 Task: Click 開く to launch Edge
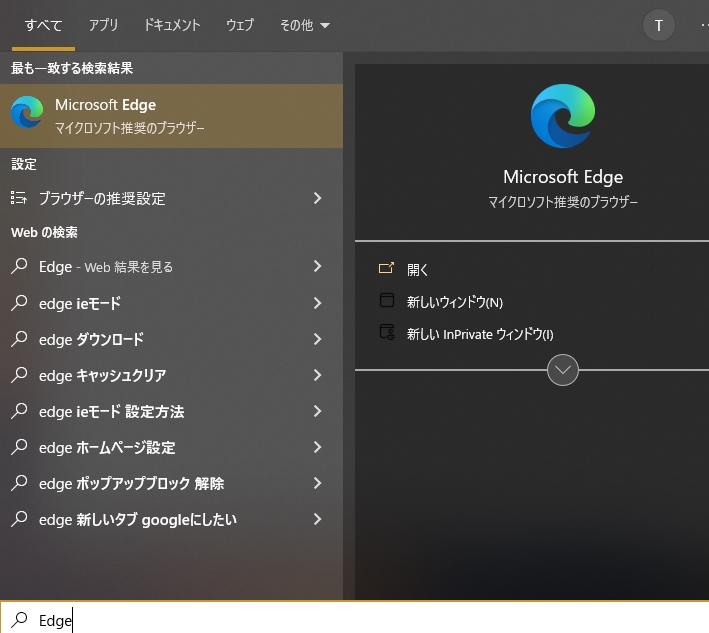(417, 270)
